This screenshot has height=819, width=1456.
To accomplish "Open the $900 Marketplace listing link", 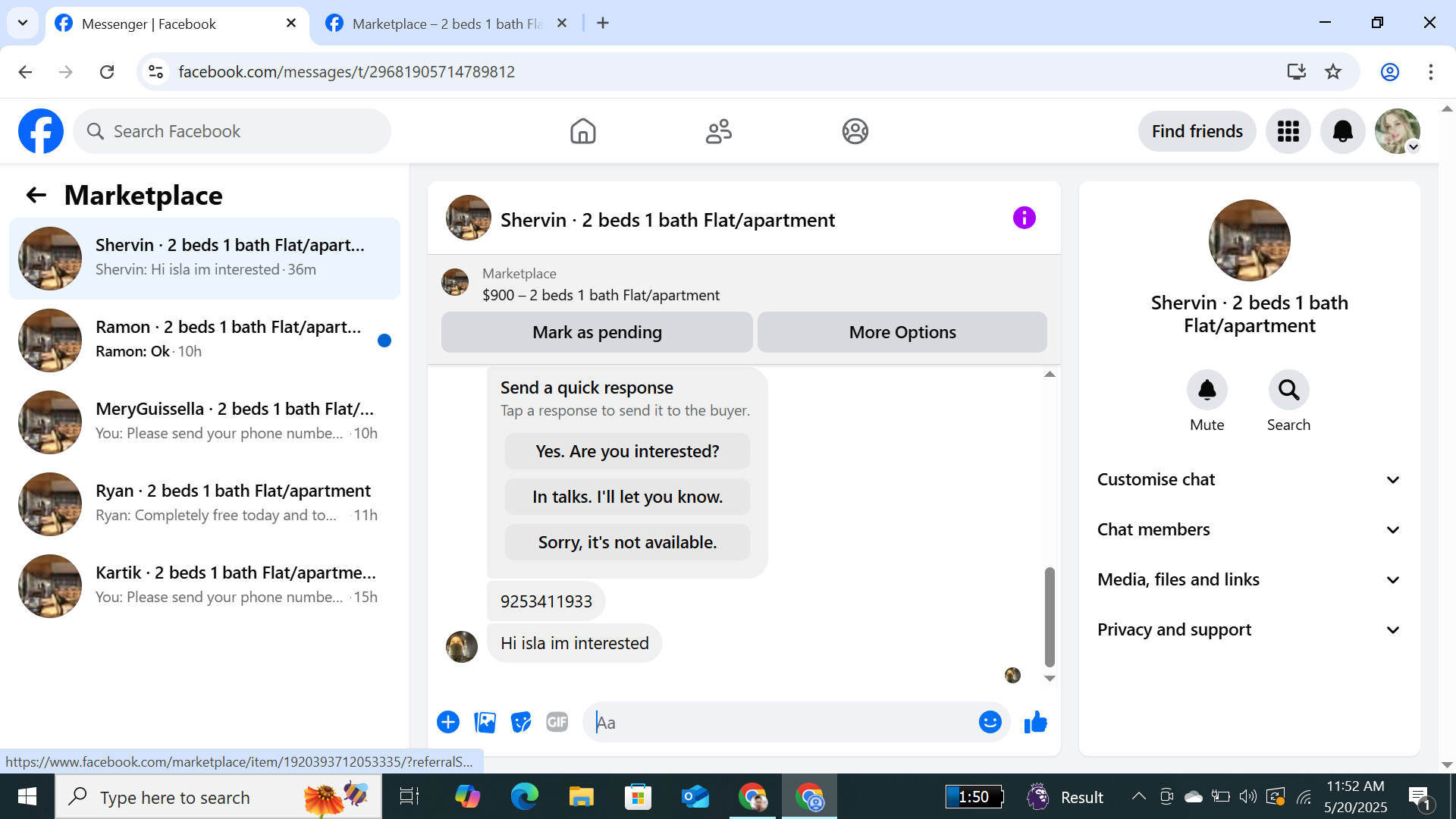I will pos(601,295).
